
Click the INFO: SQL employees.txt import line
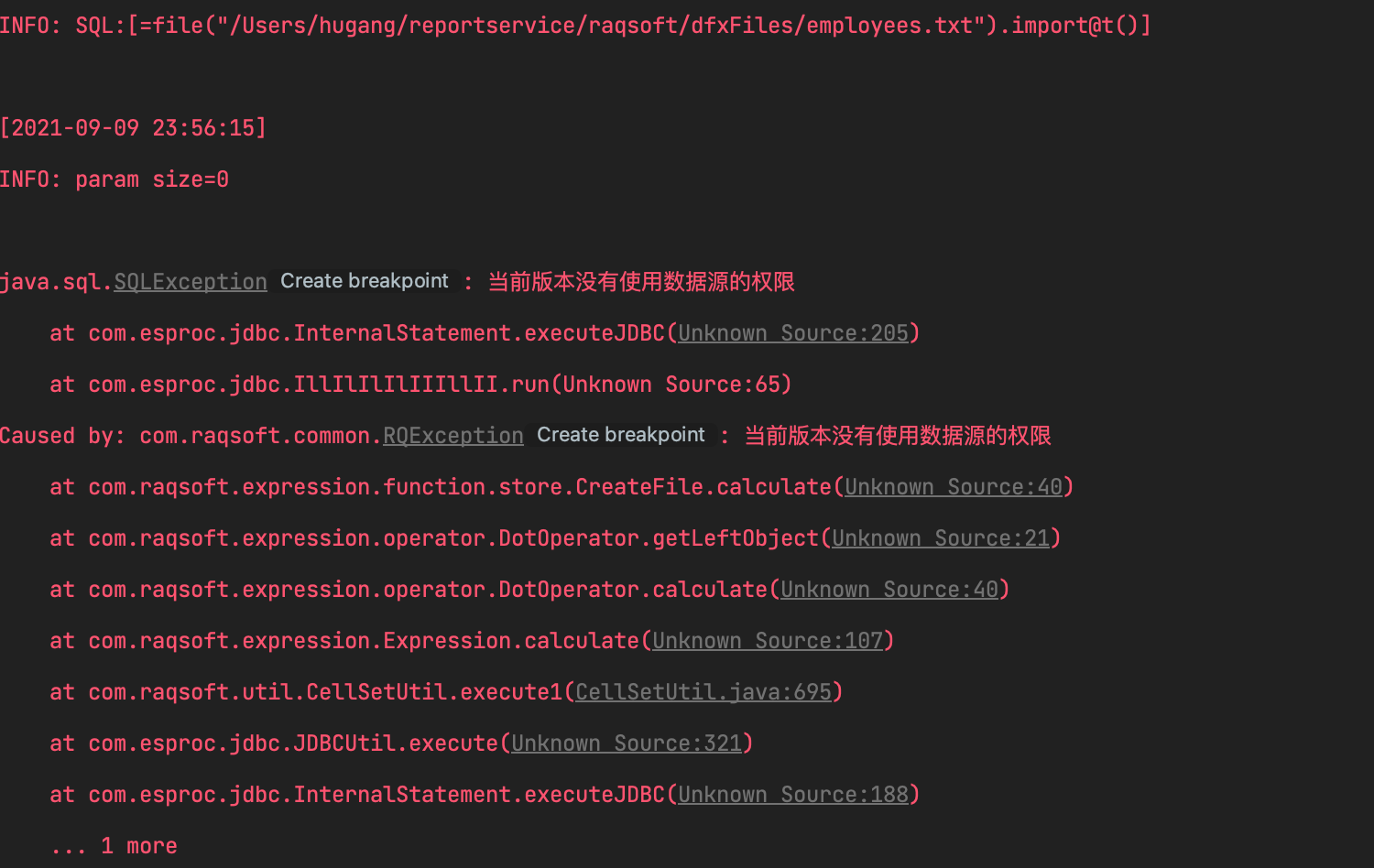click(x=575, y=26)
